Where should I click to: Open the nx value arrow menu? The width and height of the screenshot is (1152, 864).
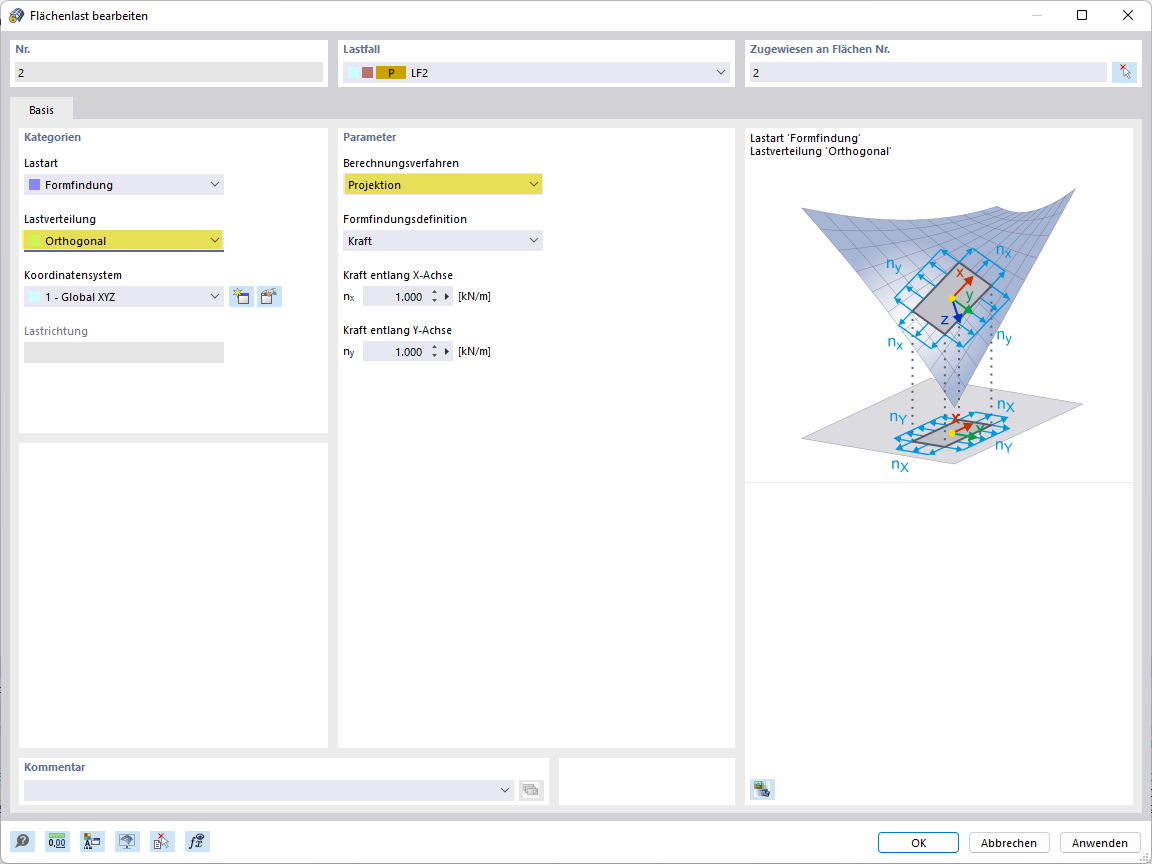point(447,297)
